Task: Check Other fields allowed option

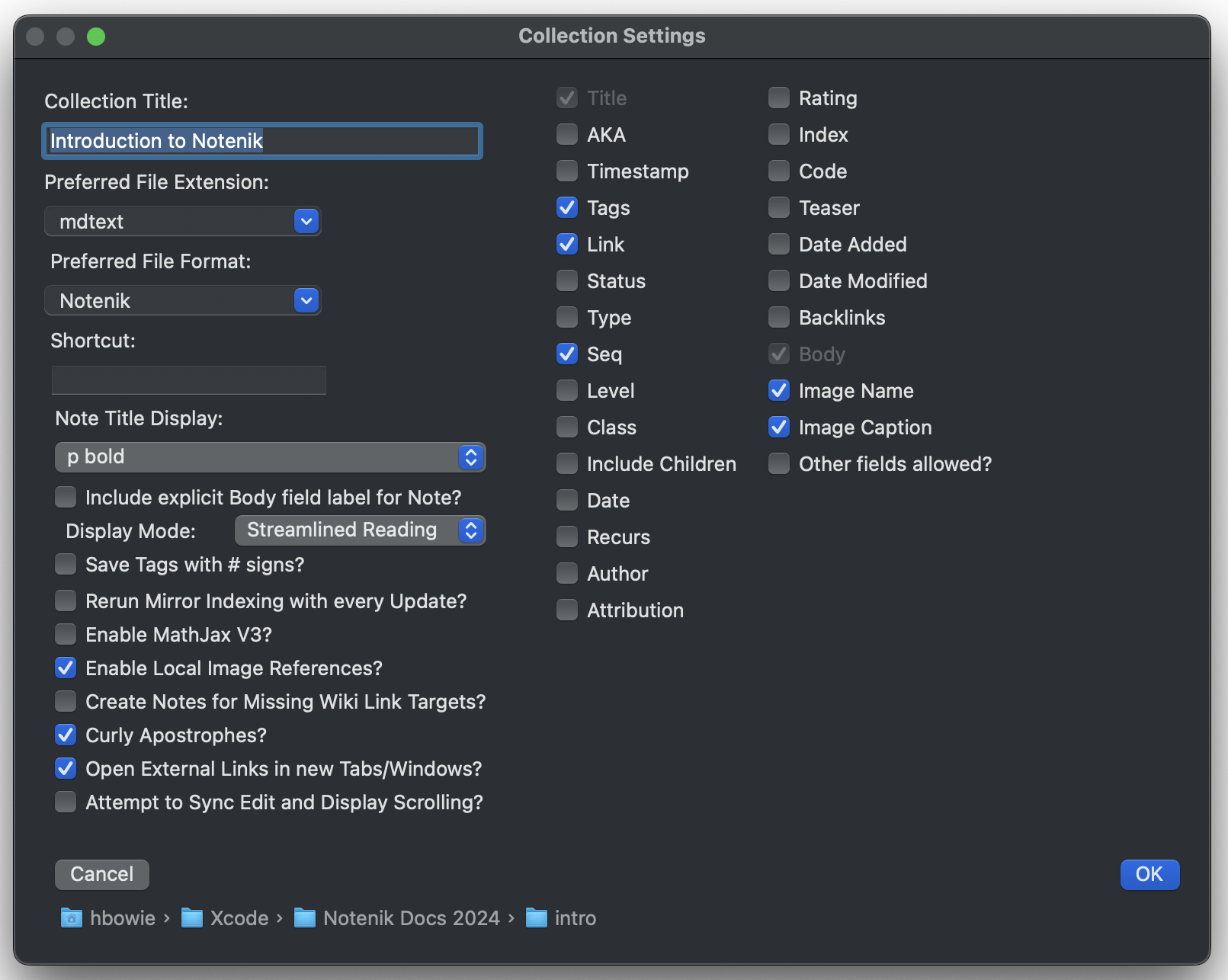Action: click(779, 464)
